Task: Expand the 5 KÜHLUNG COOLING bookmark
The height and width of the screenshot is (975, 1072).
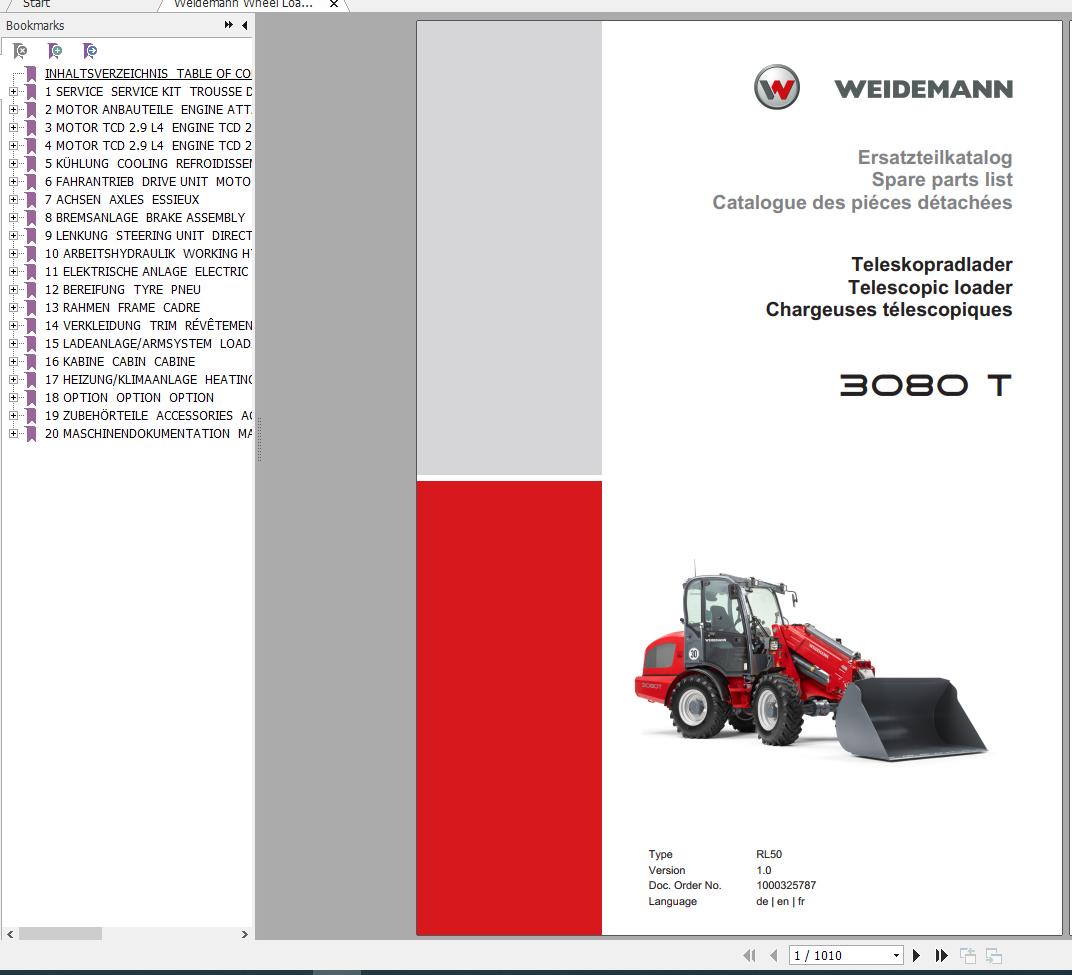Action: point(13,163)
